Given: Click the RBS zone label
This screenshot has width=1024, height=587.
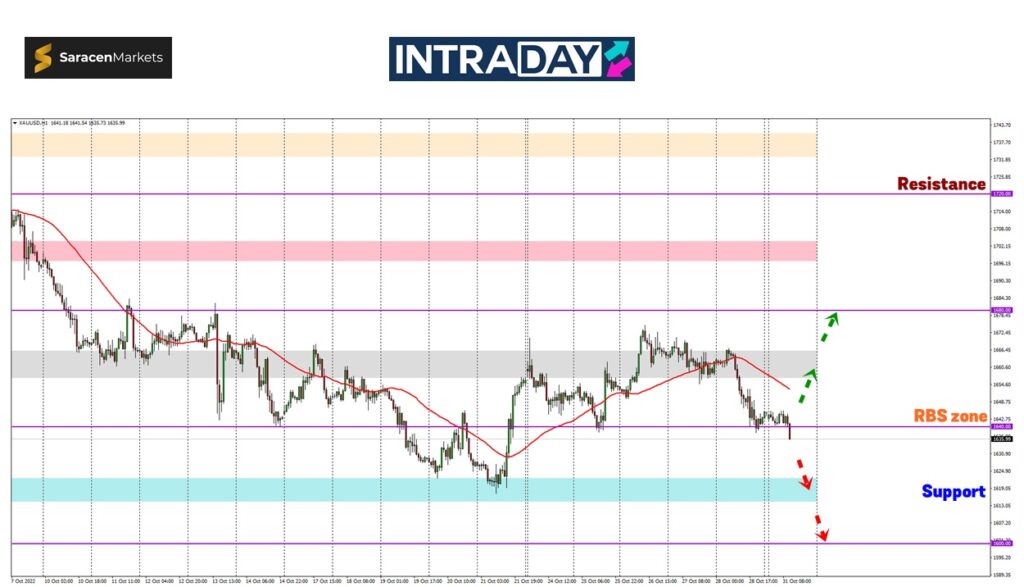Looking at the screenshot, I should pyautogui.click(x=950, y=416).
